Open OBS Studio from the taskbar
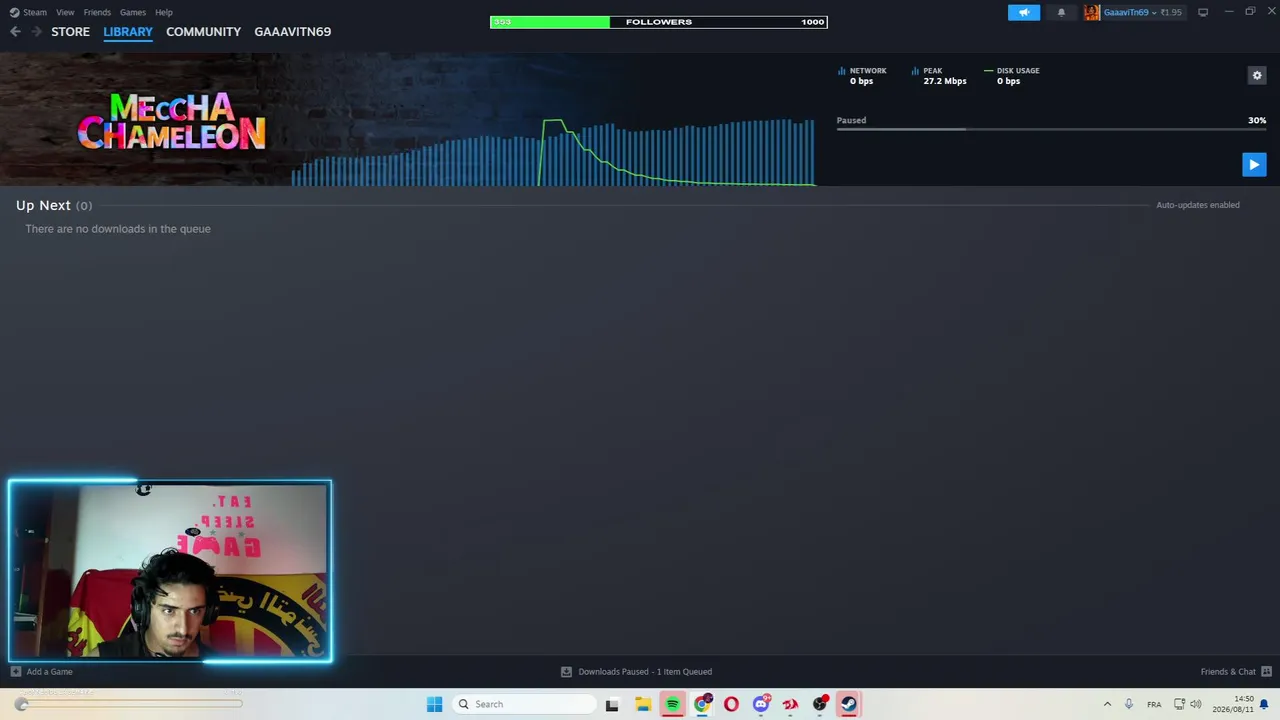 point(820,704)
